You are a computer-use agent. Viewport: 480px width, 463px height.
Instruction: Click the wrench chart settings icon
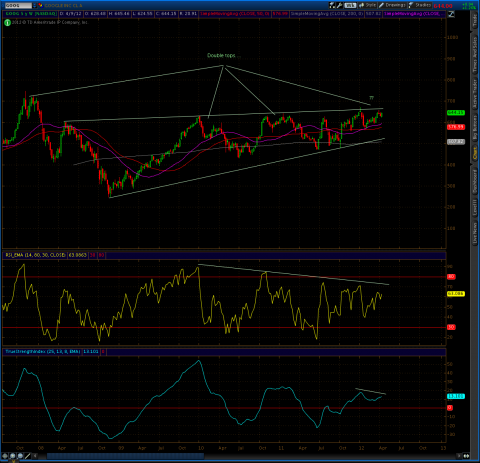[x=339, y=5]
